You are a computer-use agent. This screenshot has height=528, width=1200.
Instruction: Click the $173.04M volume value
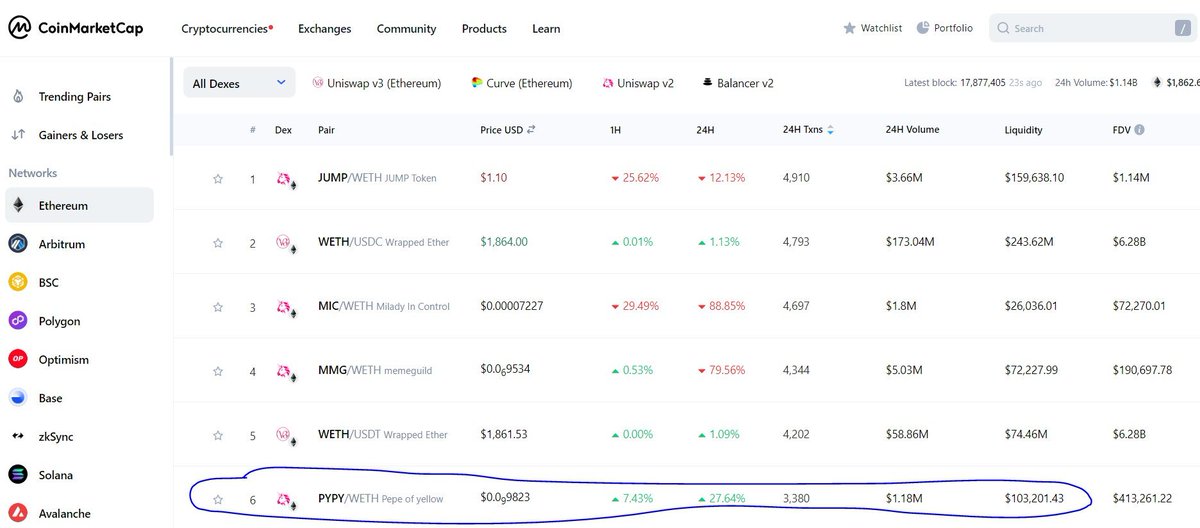click(910, 242)
